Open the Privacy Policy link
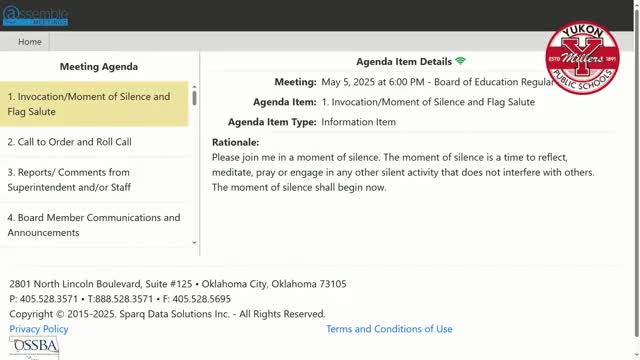Image resolution: width=640 pixels, height=360 pixels. 39,329
